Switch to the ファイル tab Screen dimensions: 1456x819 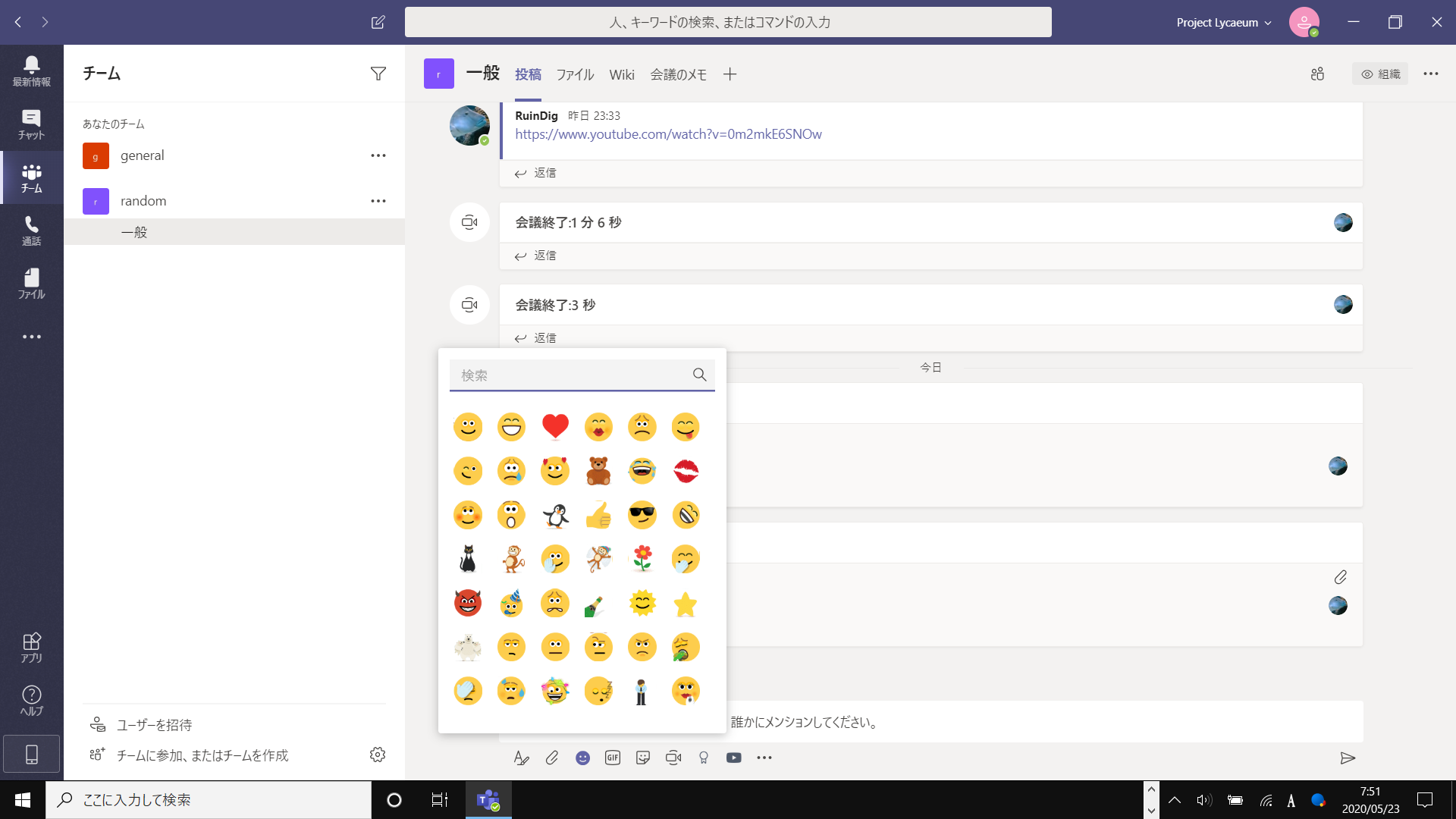click(575, 74)
